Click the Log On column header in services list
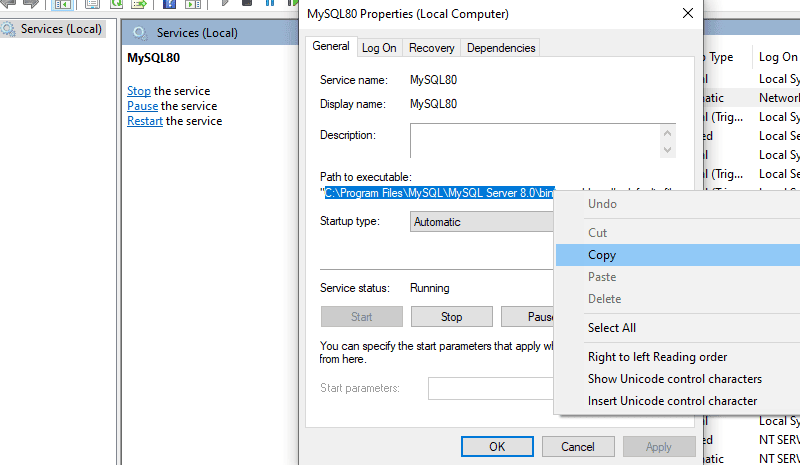 [777, 57]
